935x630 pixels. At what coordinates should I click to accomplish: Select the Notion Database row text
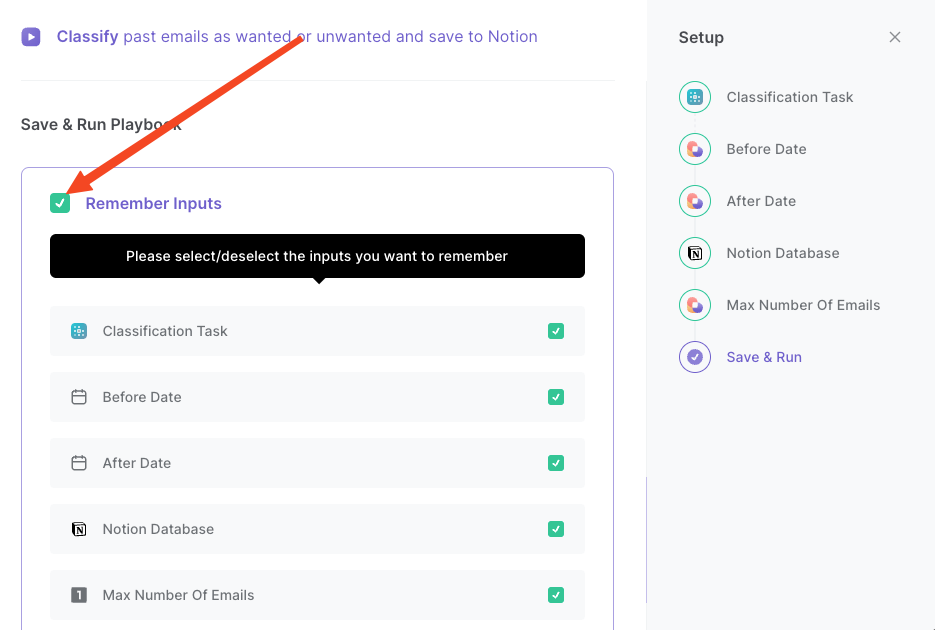tap(158, 529)
